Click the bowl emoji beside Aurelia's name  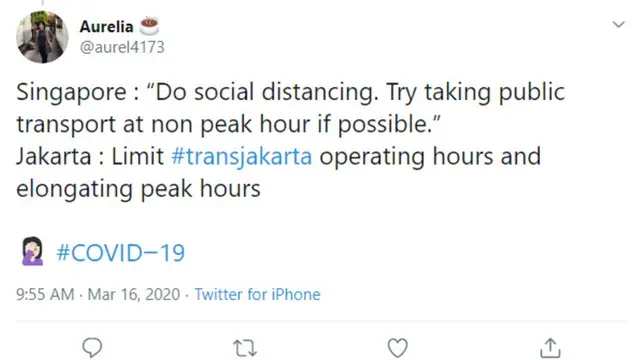pos(149,26)
